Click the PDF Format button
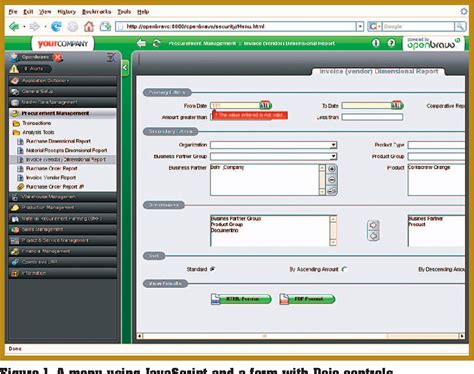Viewport: 474px width, 374px height. coord(307,299)
